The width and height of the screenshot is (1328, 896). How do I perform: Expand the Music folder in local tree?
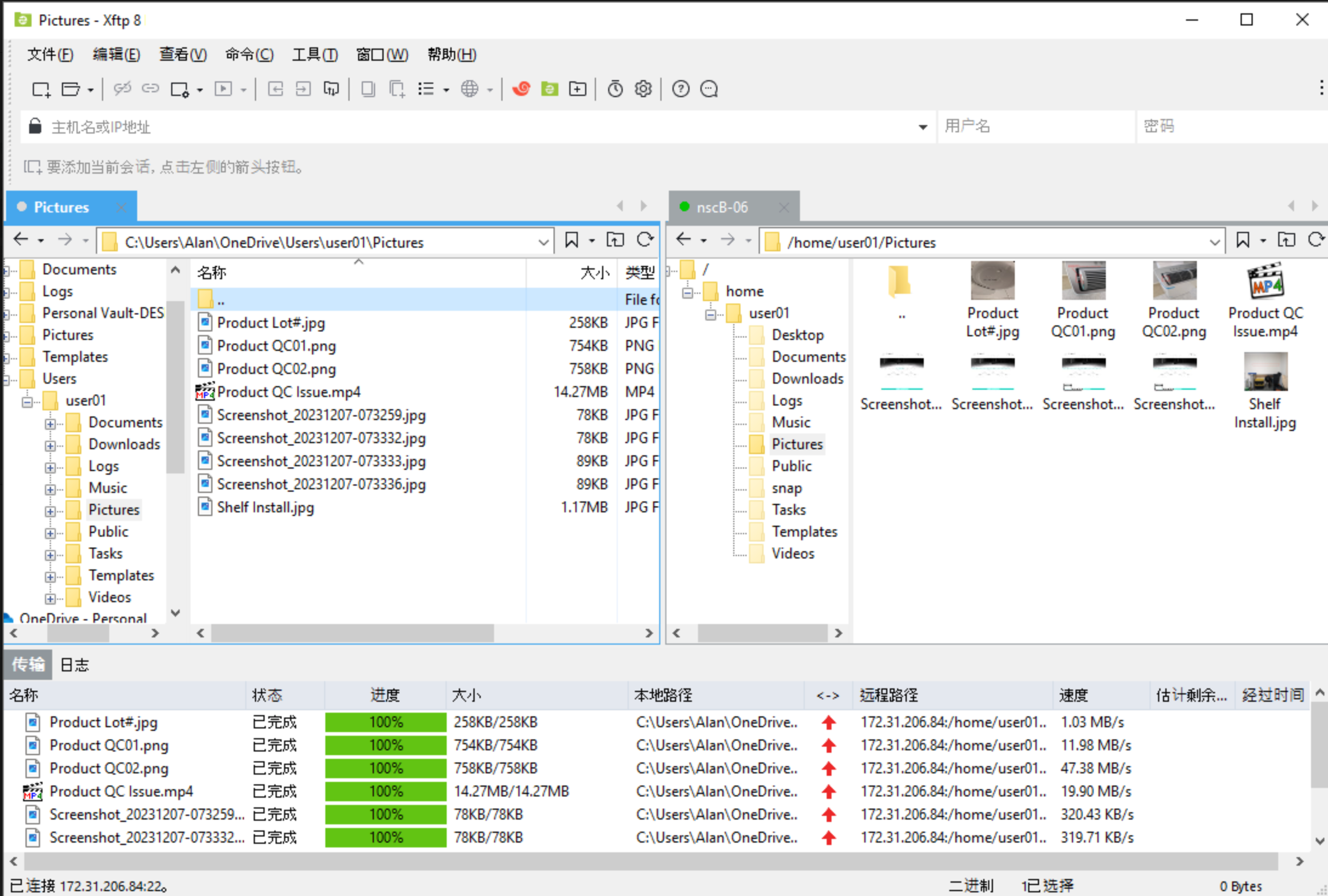point(50,489)
